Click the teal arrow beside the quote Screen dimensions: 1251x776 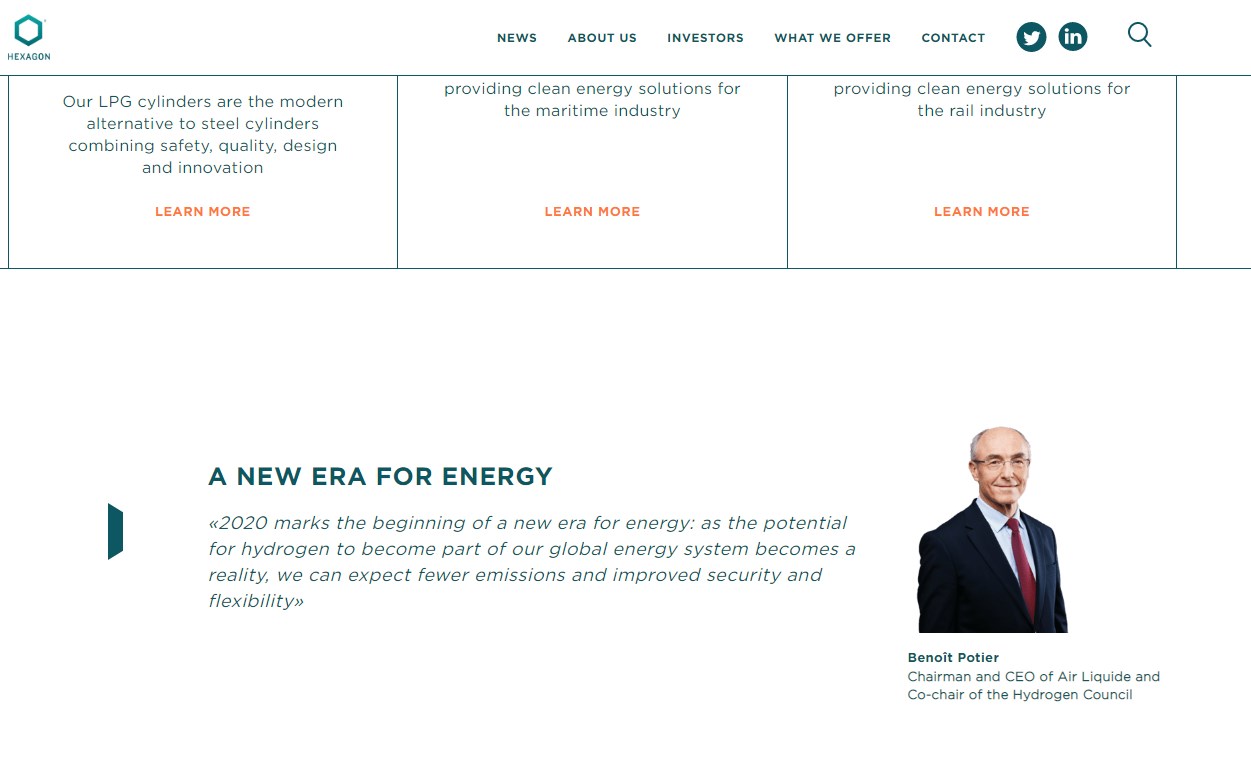point(115,531)
